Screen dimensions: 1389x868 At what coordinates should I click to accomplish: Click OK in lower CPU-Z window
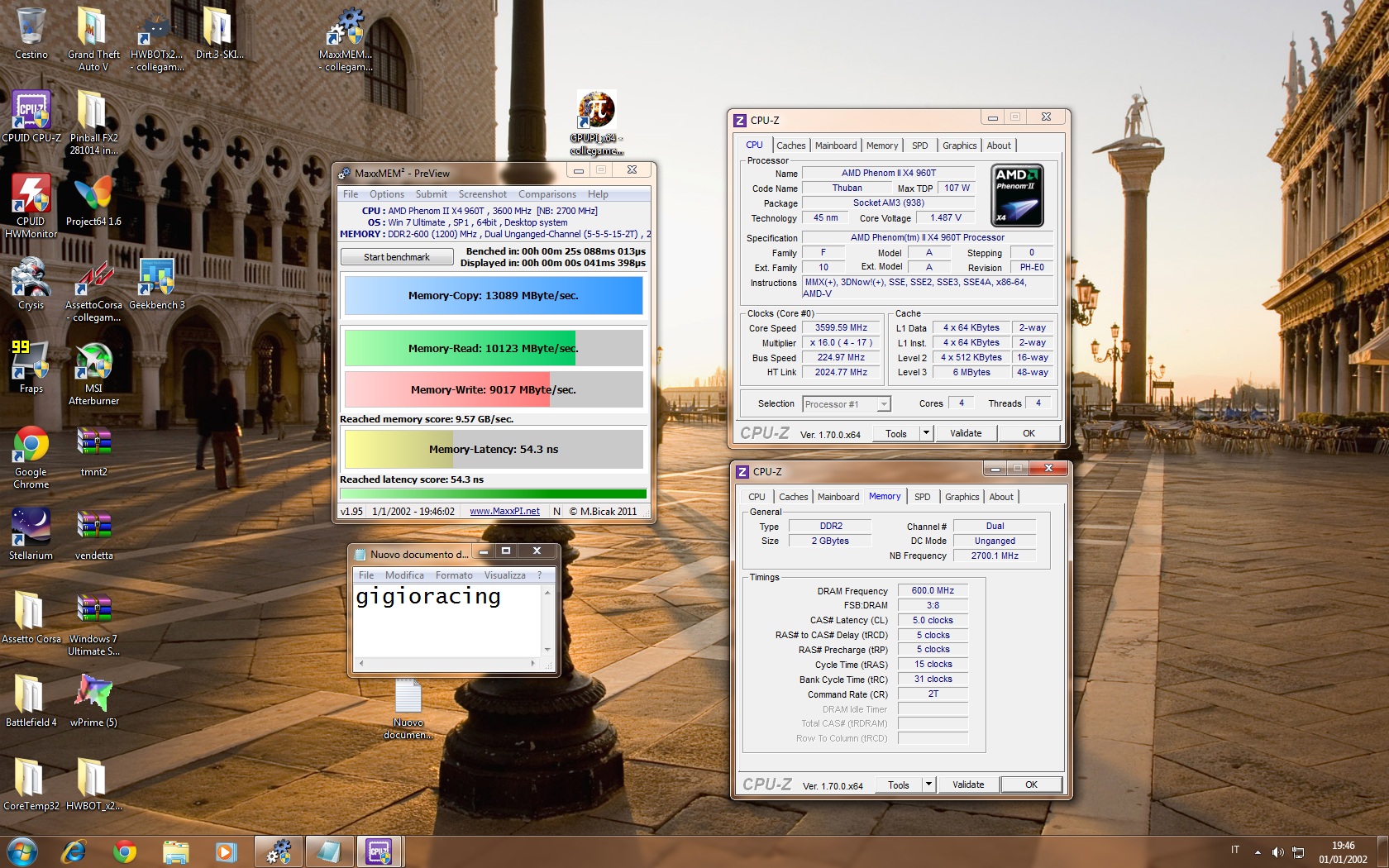coord(1031,785)
